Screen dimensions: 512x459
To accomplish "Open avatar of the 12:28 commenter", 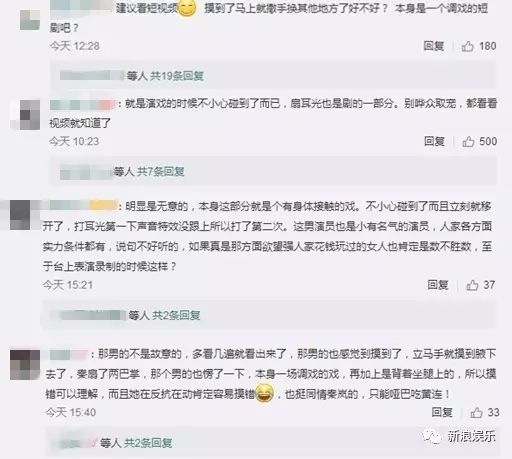I will pos(30,20).
